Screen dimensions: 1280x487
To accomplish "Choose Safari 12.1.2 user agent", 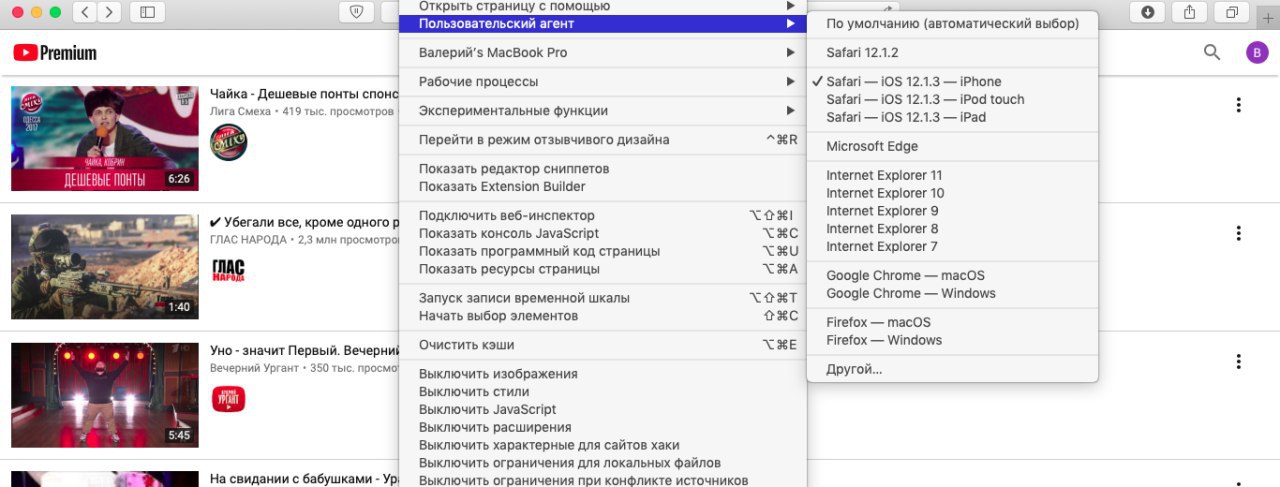I will pyautogui.click(x=952, y=53).
